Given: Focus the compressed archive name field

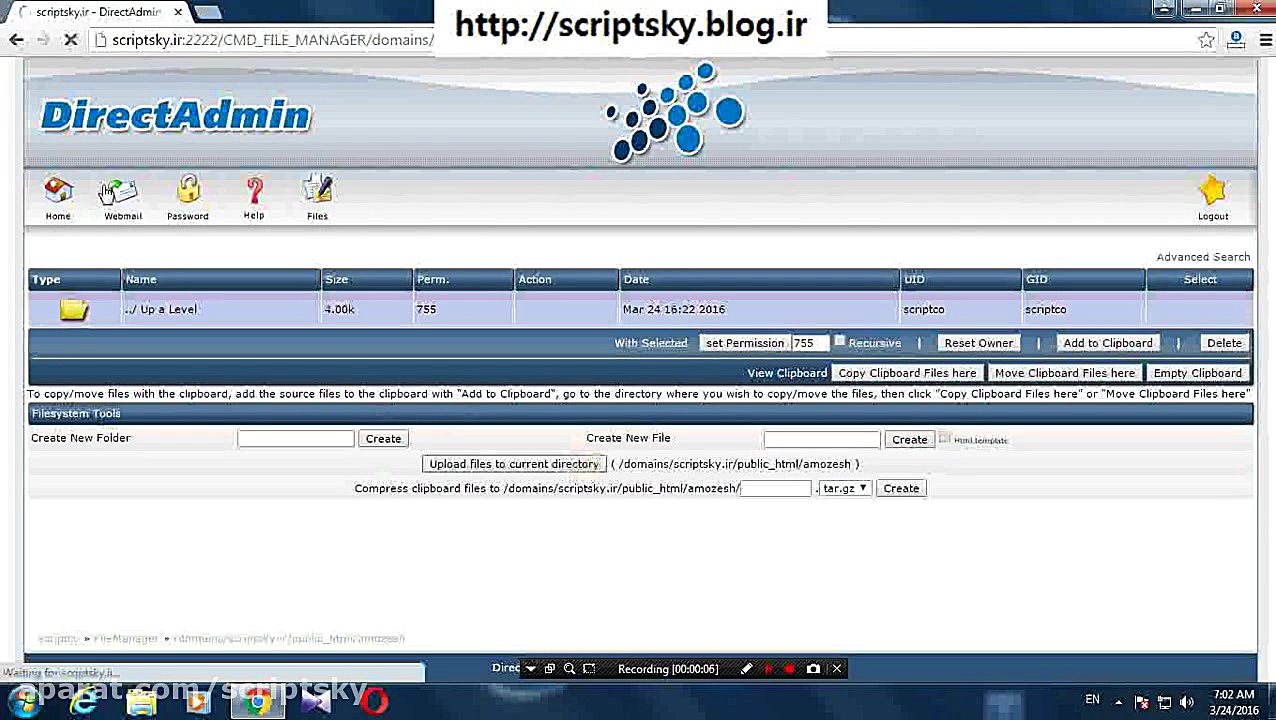Looking at the screenshot, I should (x=776, y=488).
